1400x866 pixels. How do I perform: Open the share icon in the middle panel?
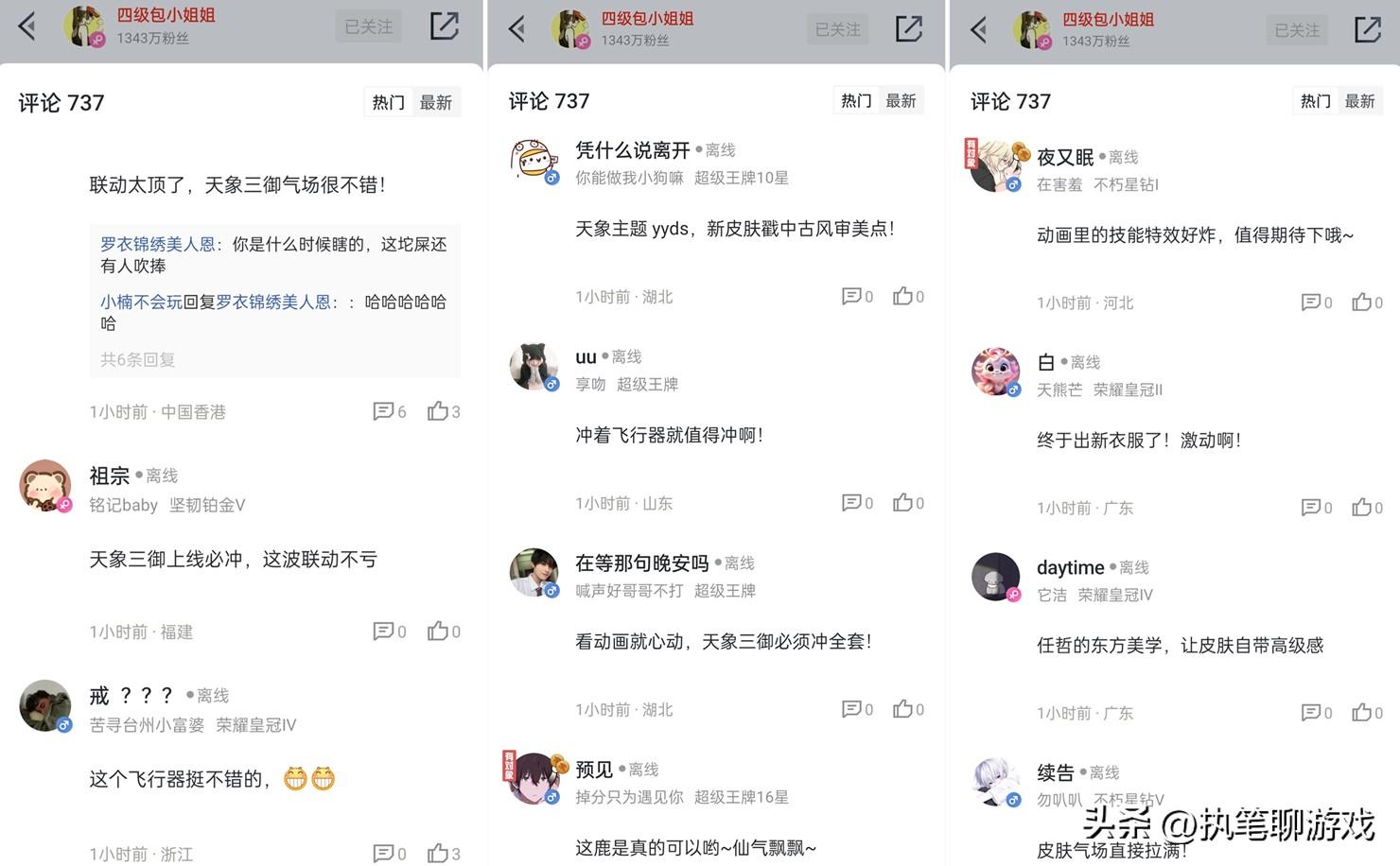coord(908,28)
